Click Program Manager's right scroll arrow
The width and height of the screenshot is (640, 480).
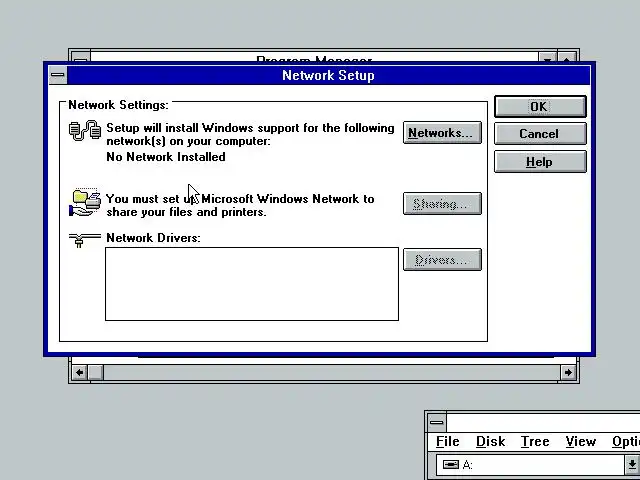point(568,372)
